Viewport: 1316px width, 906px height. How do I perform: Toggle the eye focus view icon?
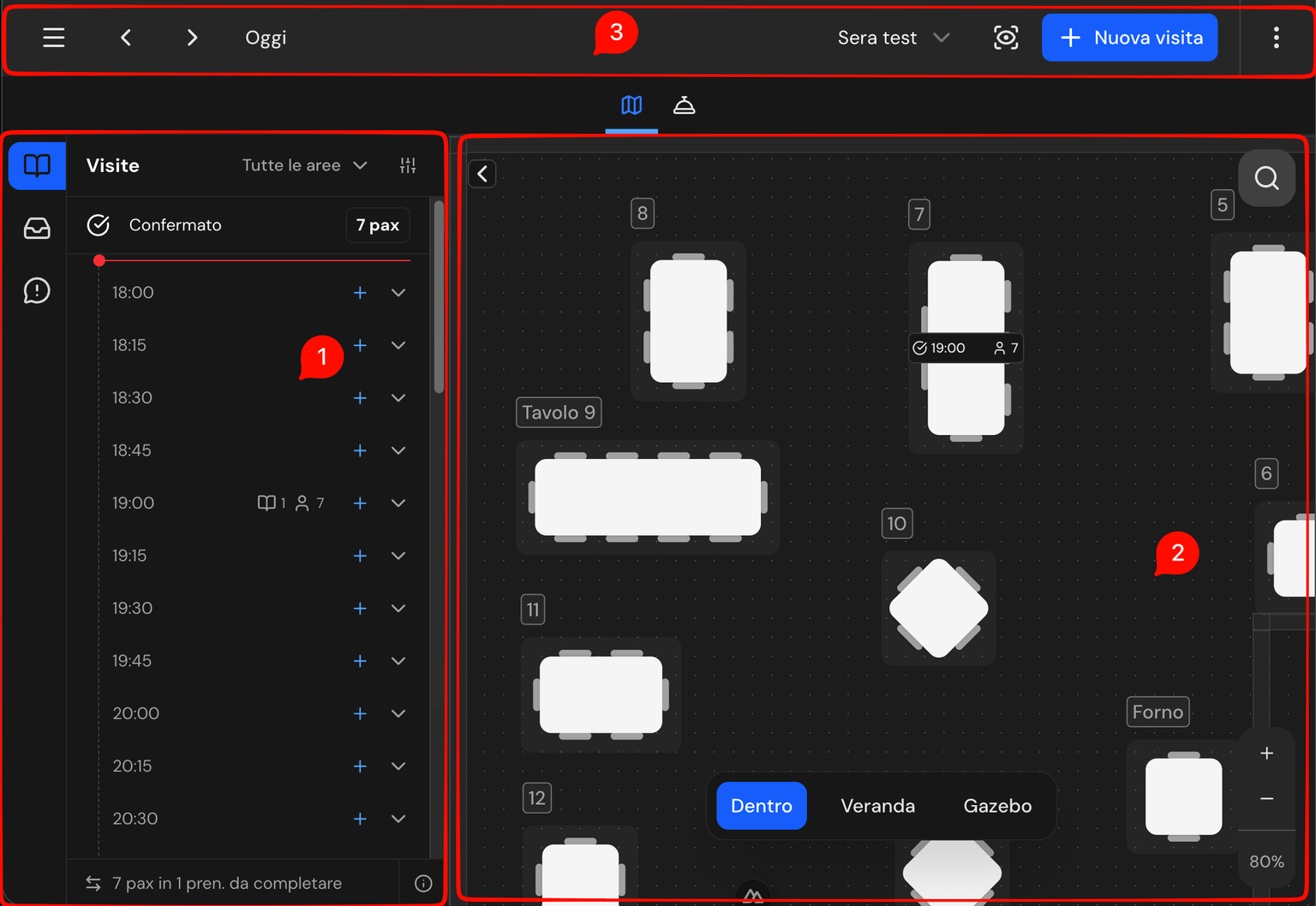point(1006,38)
